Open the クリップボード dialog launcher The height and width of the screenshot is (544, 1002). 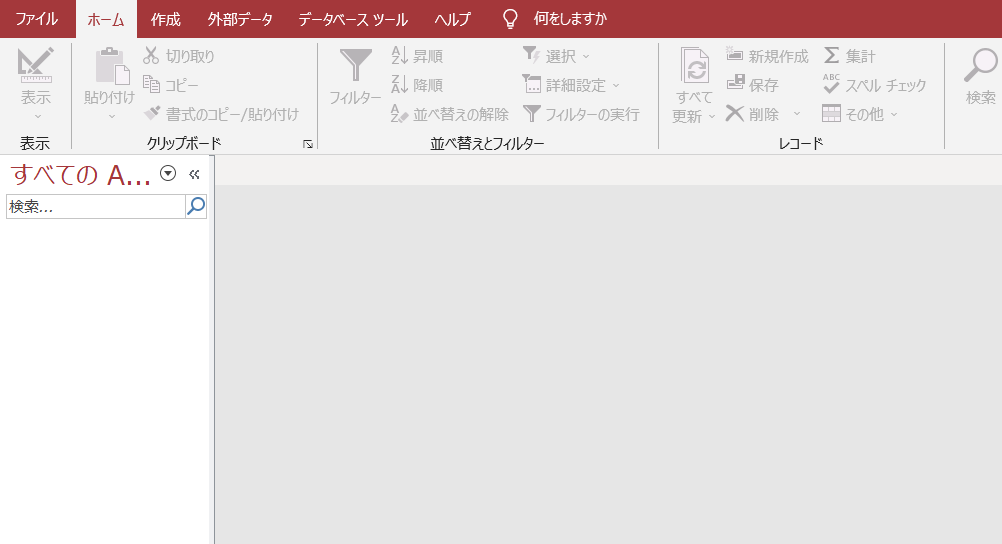click(x=308, y=144)
